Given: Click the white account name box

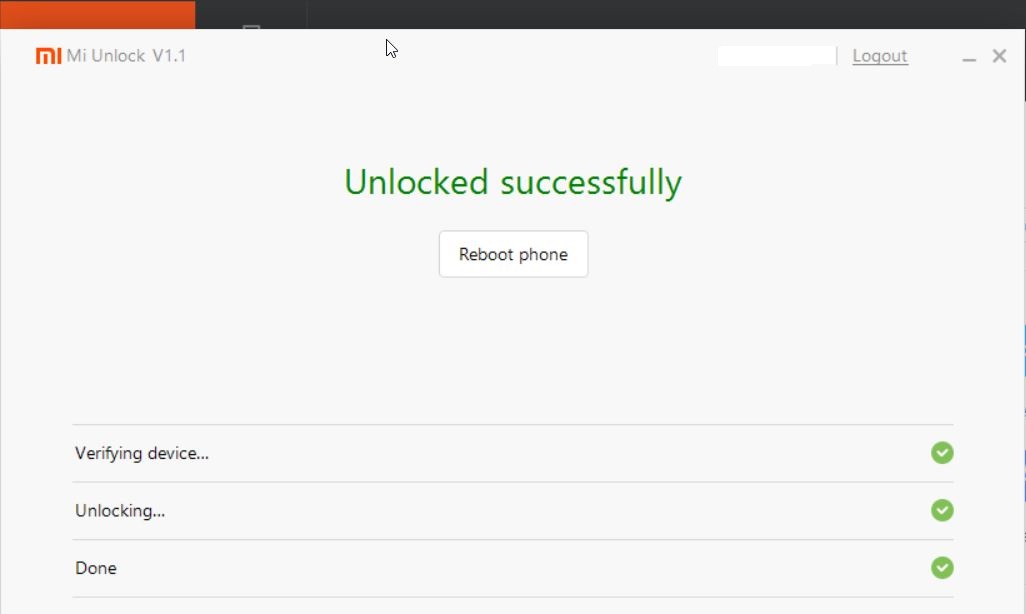Looking at the screenshot, I should [775, 56].
